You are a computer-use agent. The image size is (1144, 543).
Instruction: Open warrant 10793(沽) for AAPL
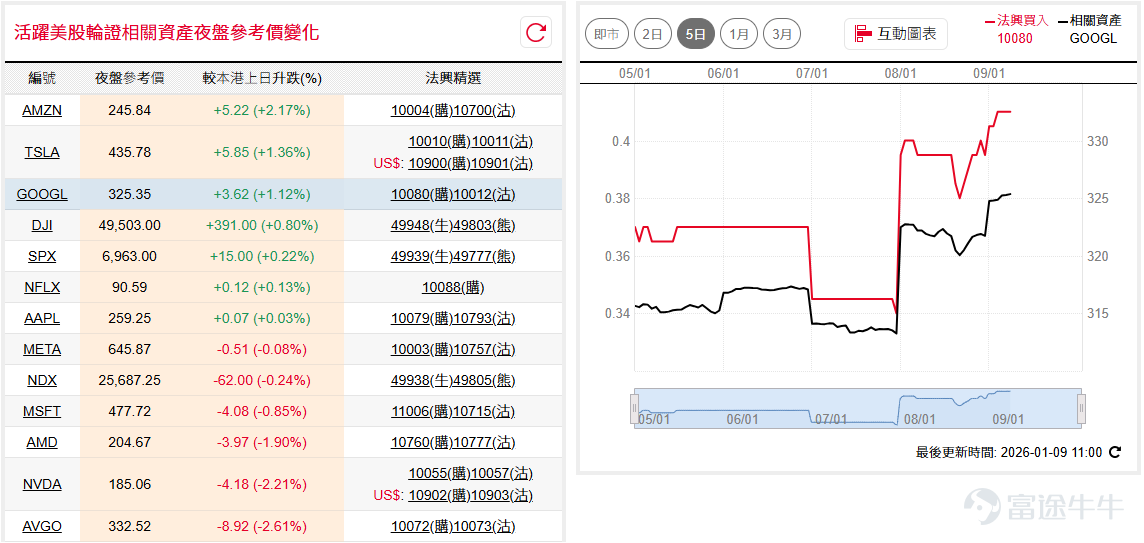tap(484, 319)
